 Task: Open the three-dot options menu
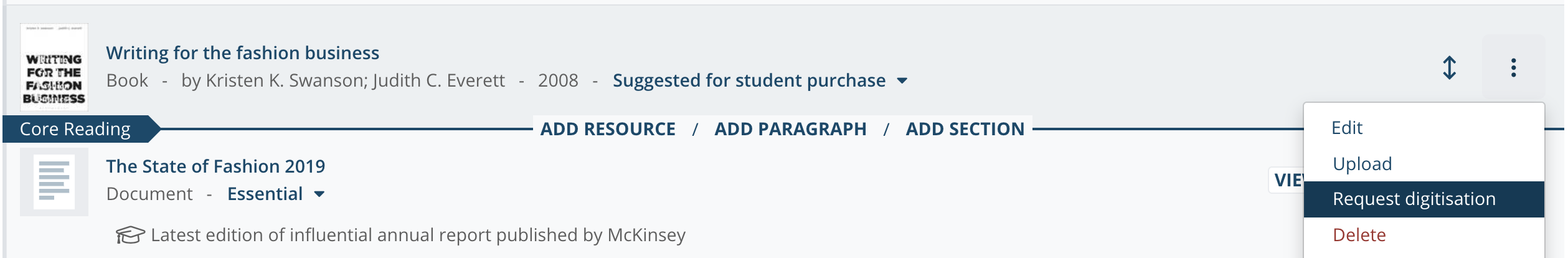1513,68
